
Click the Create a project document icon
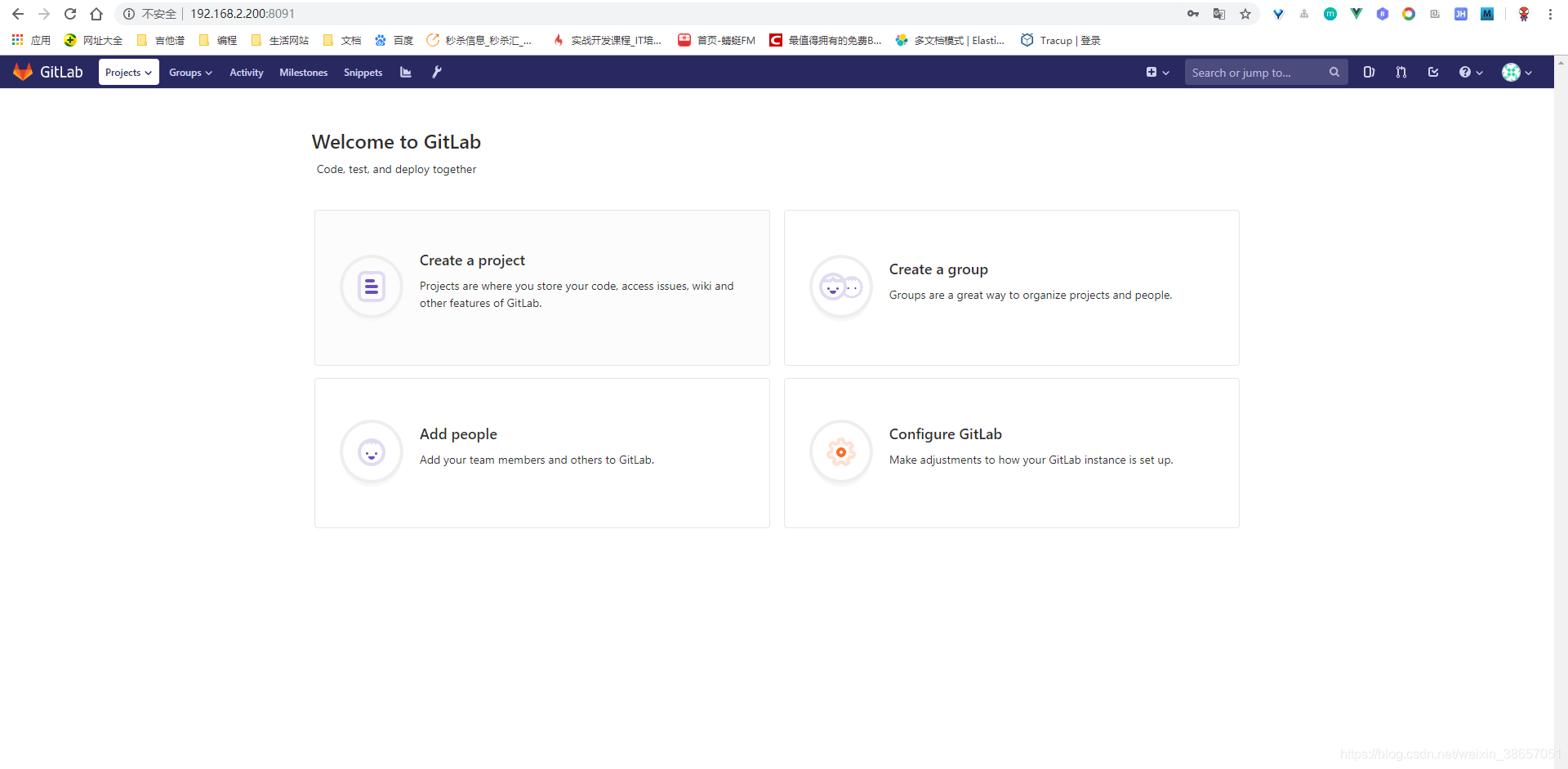pyautogui.click(x=372, y=287)
